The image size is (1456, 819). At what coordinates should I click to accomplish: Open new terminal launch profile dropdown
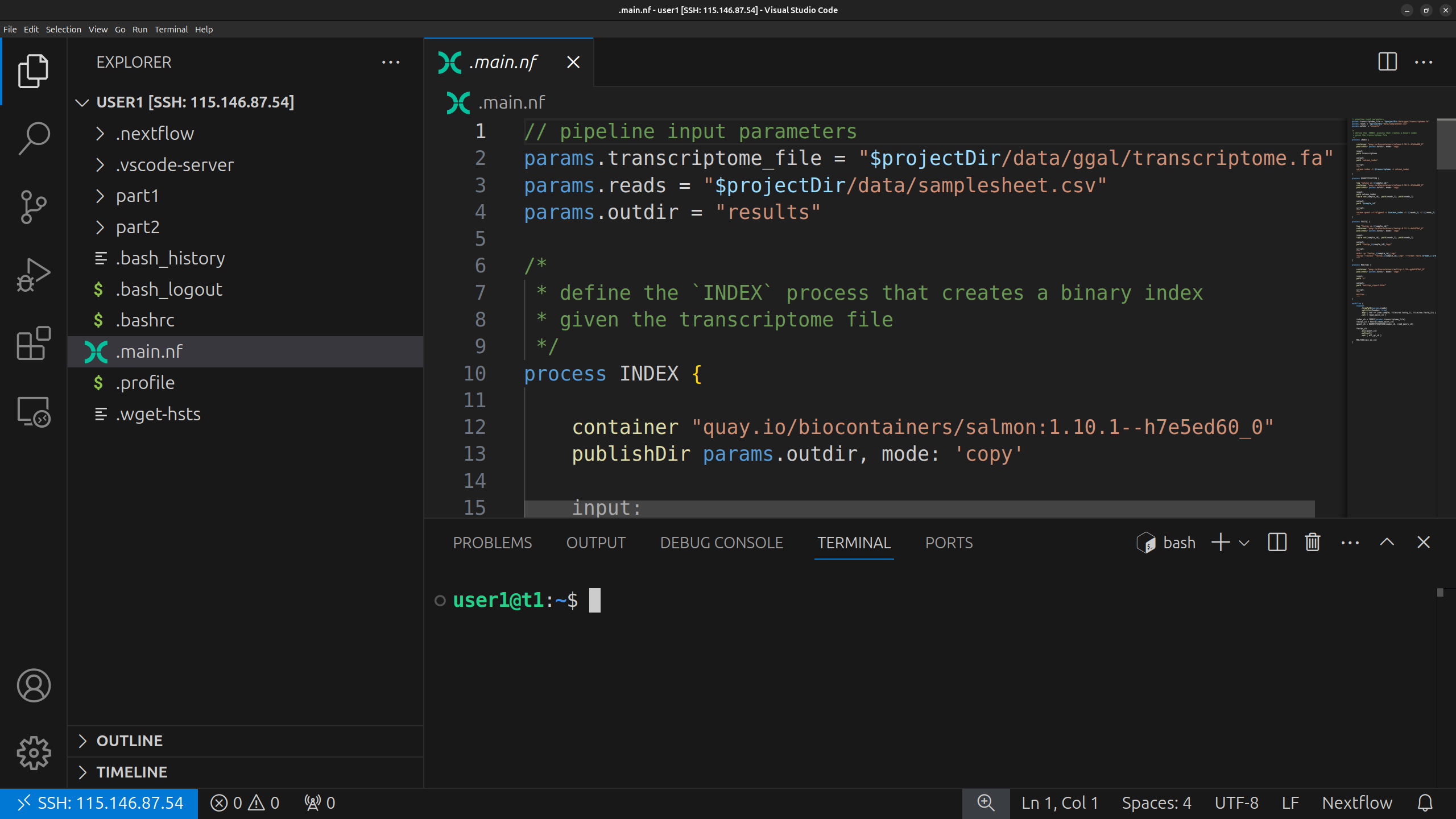[x=1244, y=543]
